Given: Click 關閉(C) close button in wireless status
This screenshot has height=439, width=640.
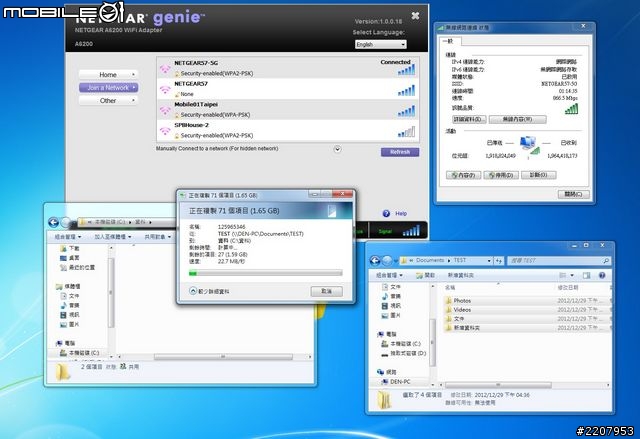Looking at the screenshot, I should (x=574, y=194).
